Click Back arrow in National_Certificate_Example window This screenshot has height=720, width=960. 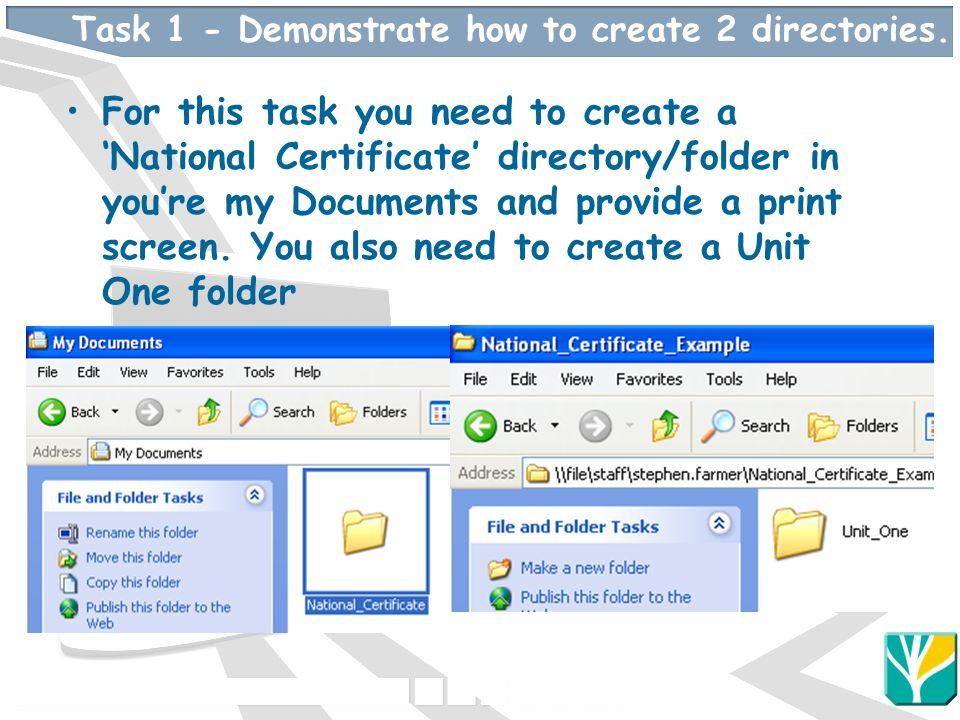(480, 426)
